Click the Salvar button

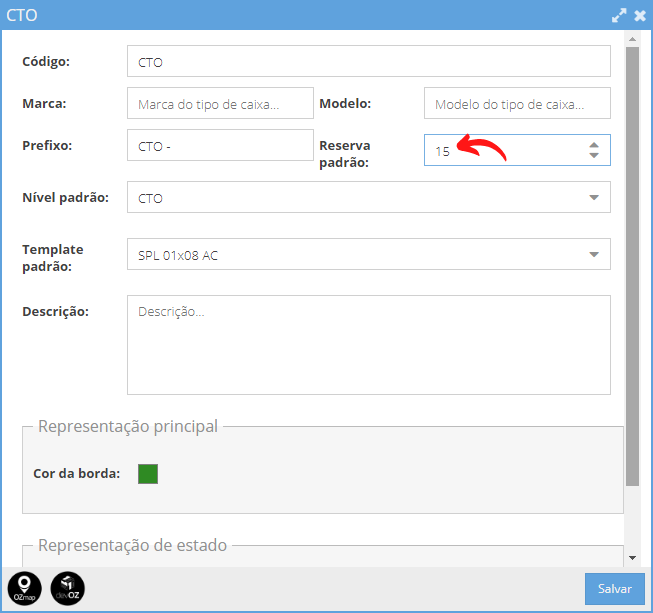click(615, 589)
